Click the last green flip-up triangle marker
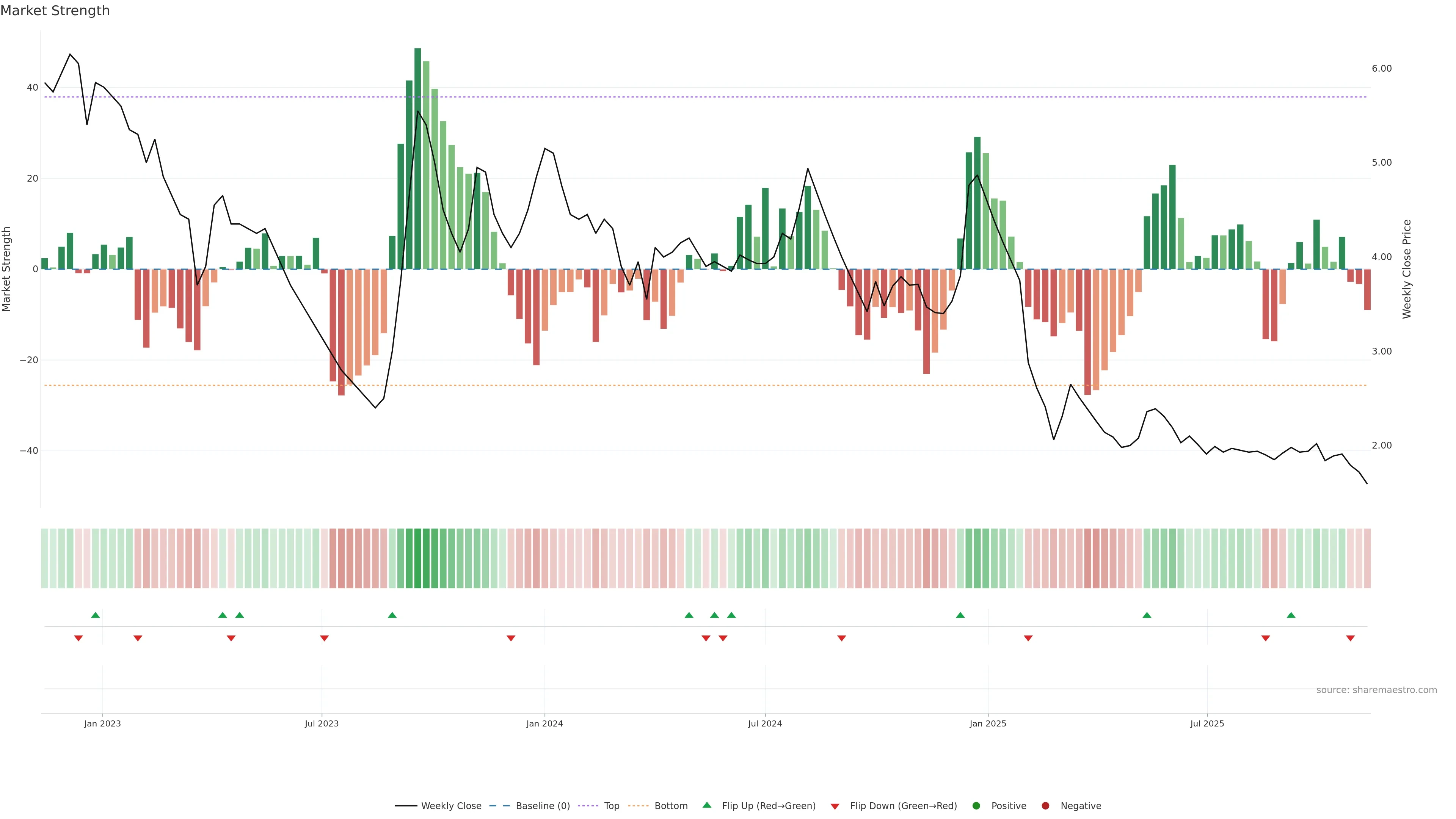Viewport: 1456px width, 819px height. (x=1291, y=615)
